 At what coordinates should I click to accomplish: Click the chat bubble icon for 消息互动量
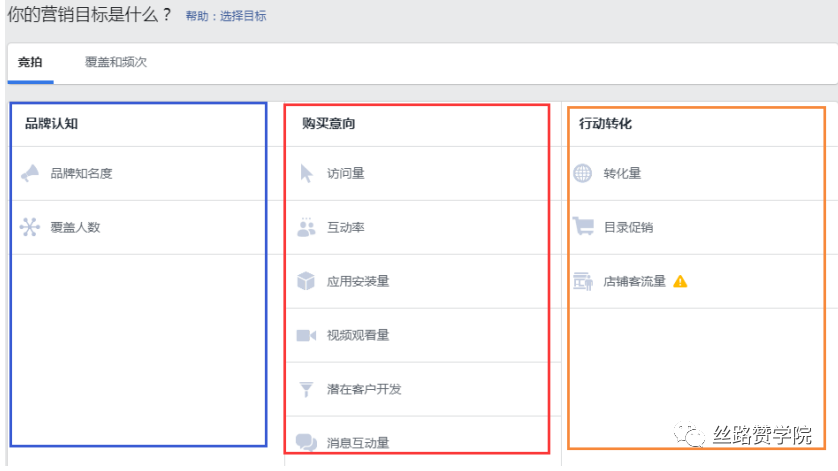coord(306,443)
